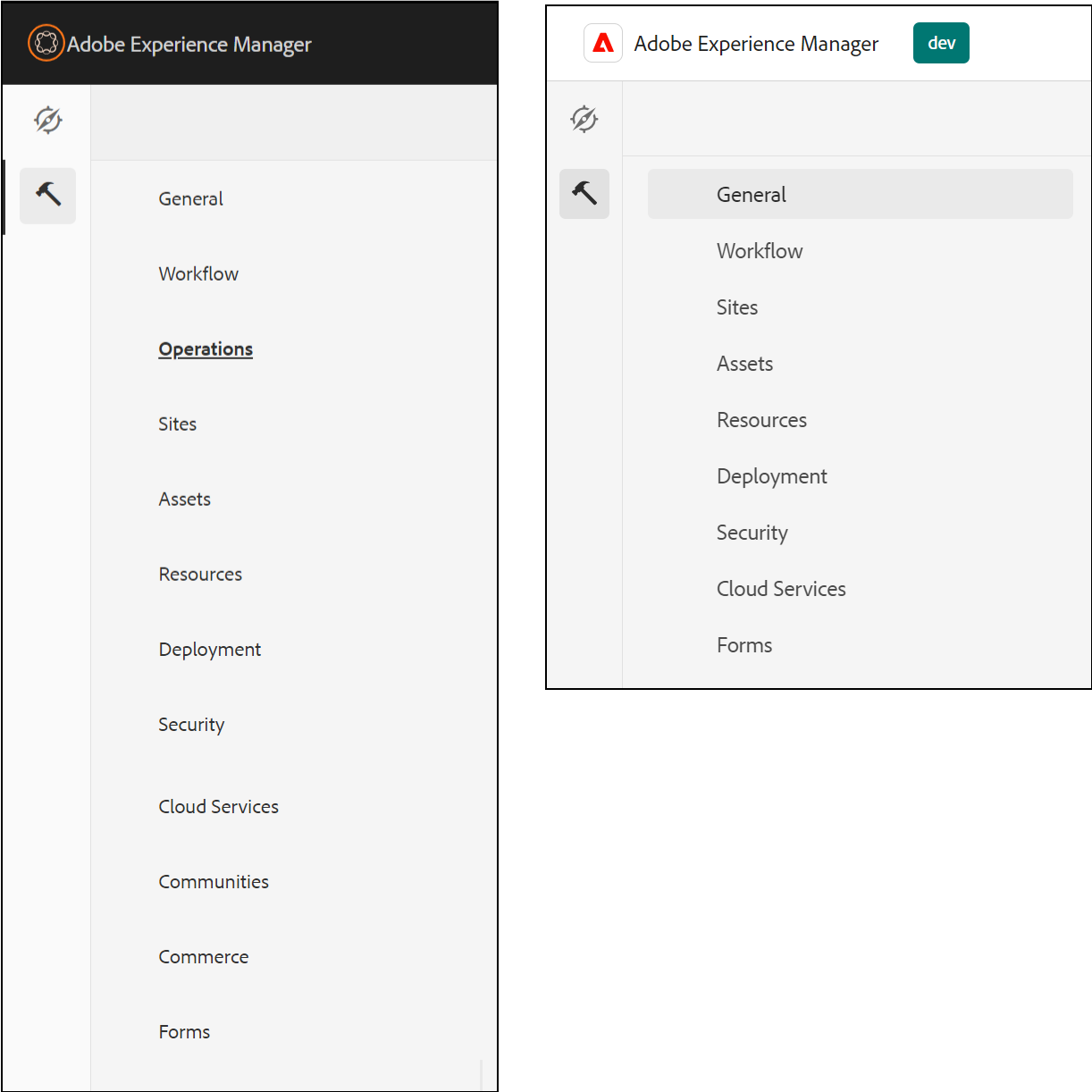The image size is (1092, 1092).
Task: Select the hammer Tools icon in the dev environment panel
Action: coord(584,194)
